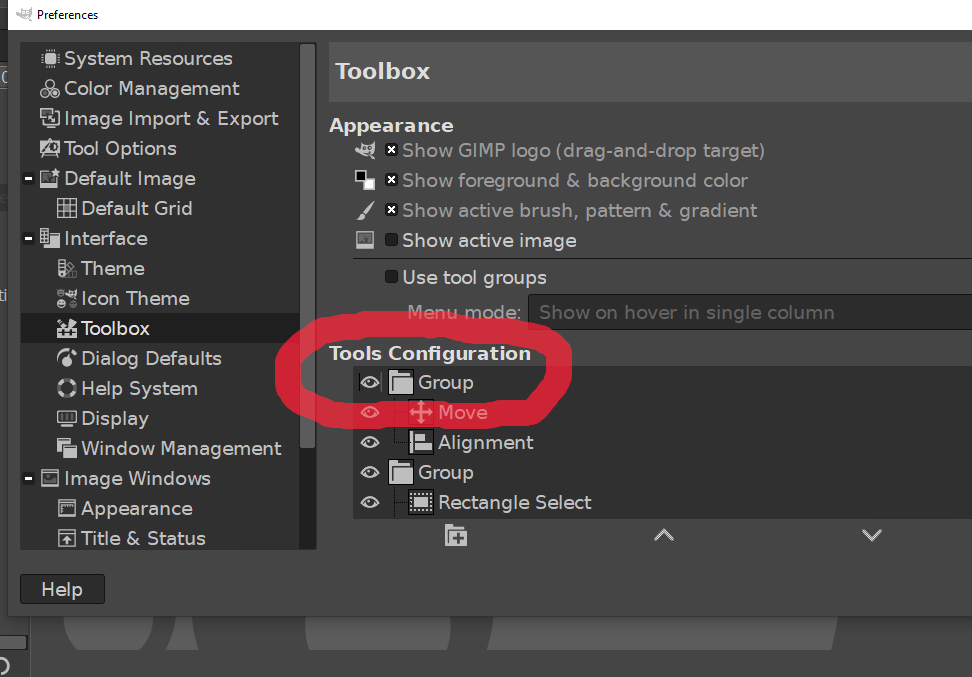Open Menu mode dropdown
Image resolution: width=972 pixels, height=677 pixels.
click(x=749, y=312)
